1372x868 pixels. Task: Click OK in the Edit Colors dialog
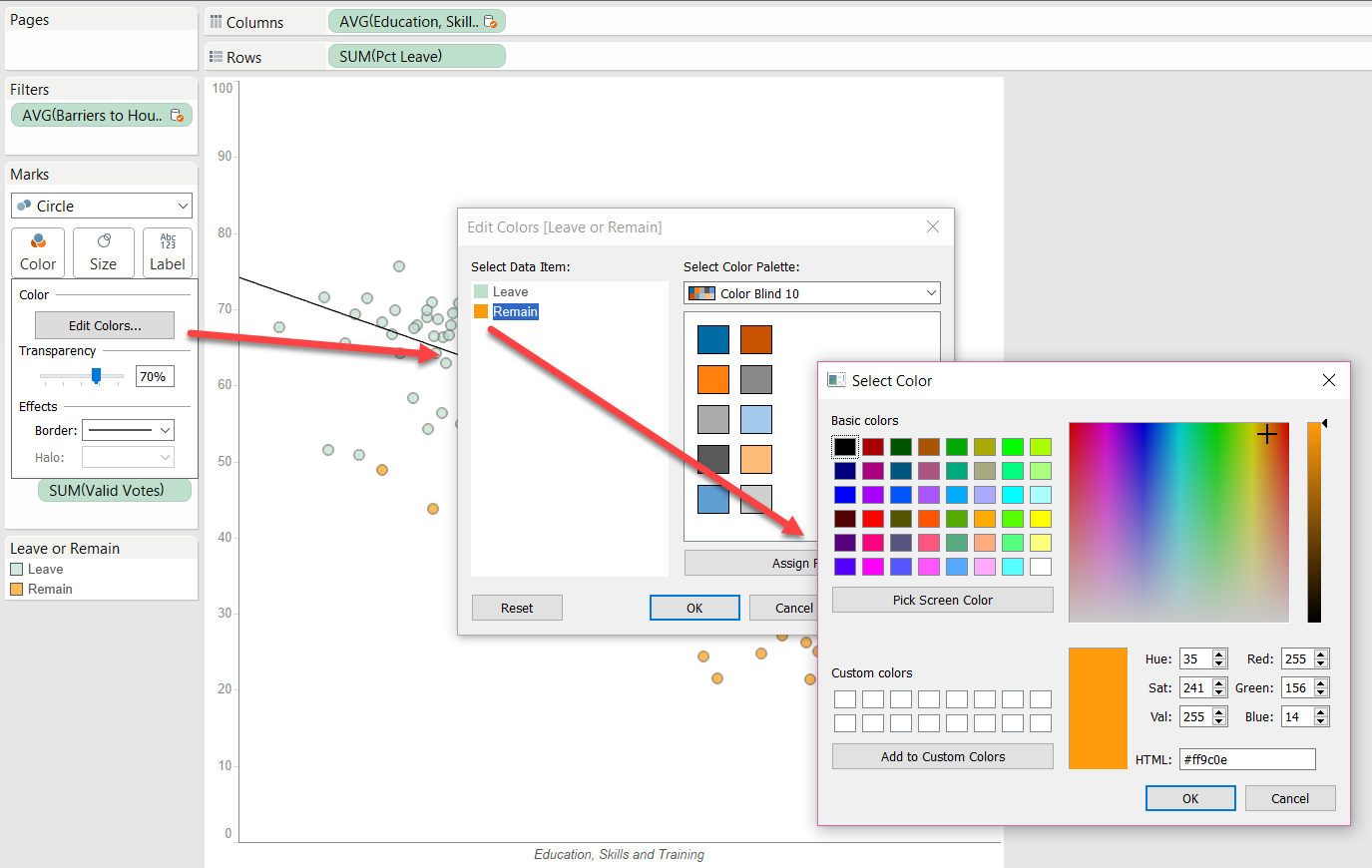coord(694,608)
